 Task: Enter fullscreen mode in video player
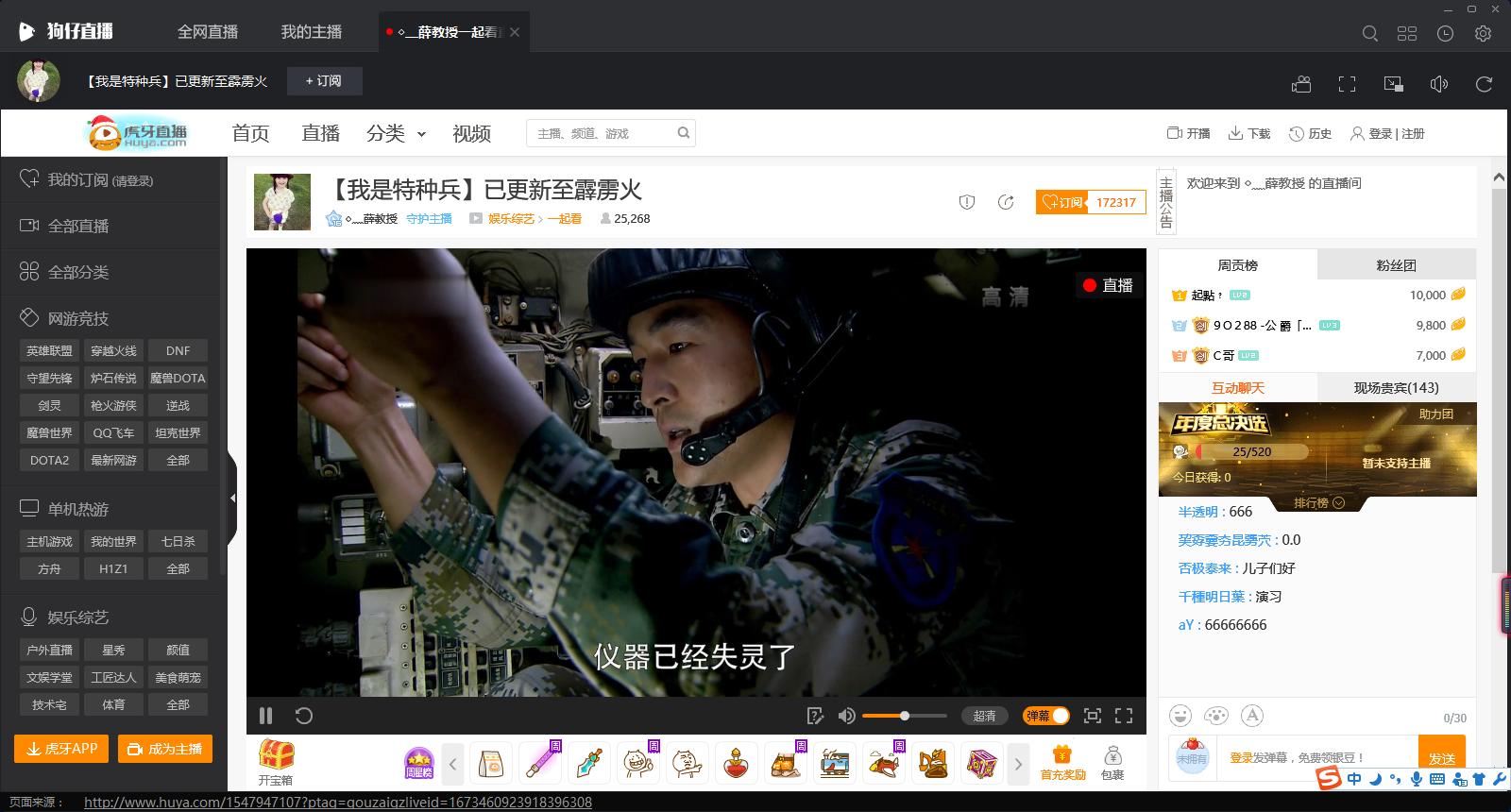[x=1124, y=716]
